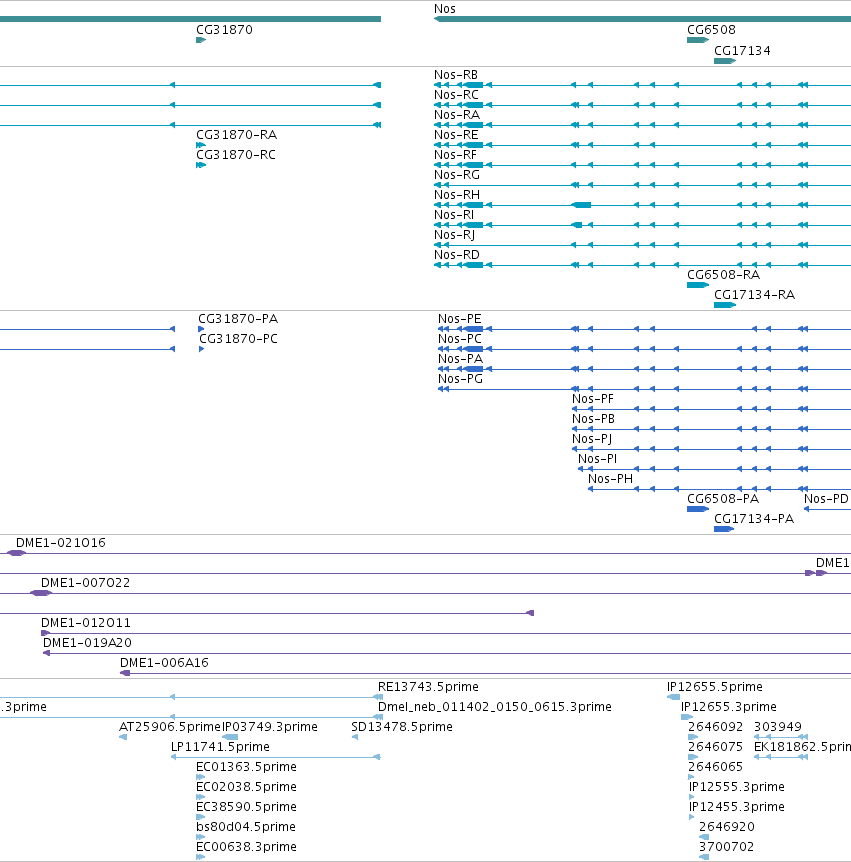851x862 pixels.
Task: Click the IP12455.3prime EST label
Action: point(737,806)
